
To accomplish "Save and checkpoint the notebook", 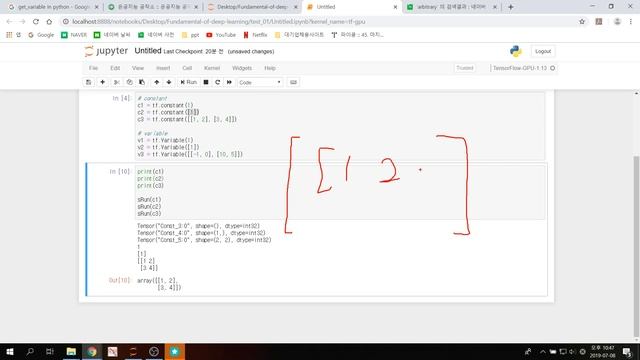I will 89,82.
